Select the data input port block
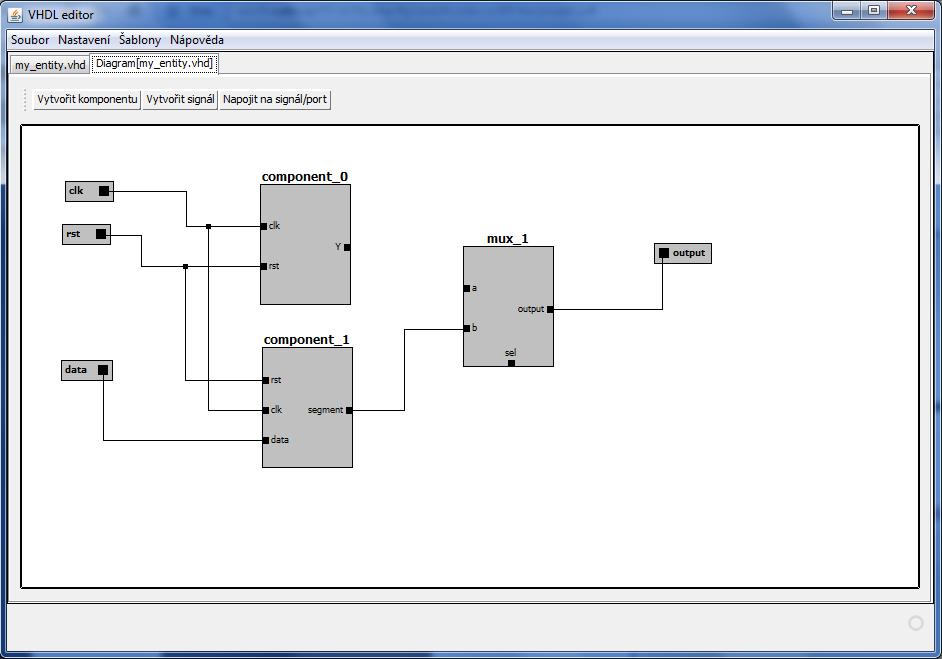942x659 pixels. [87, 370]
